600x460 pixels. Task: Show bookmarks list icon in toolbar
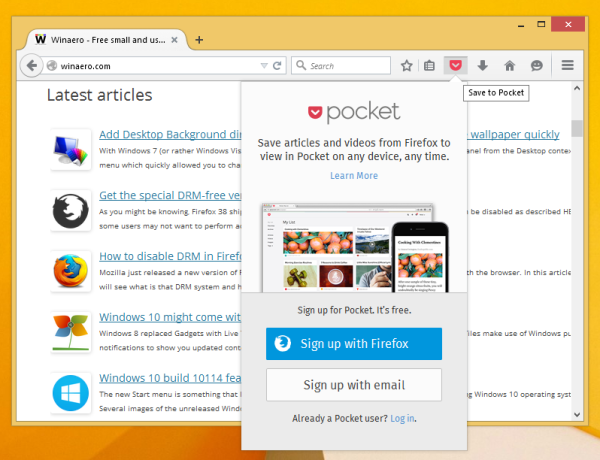tap(429, 66)
